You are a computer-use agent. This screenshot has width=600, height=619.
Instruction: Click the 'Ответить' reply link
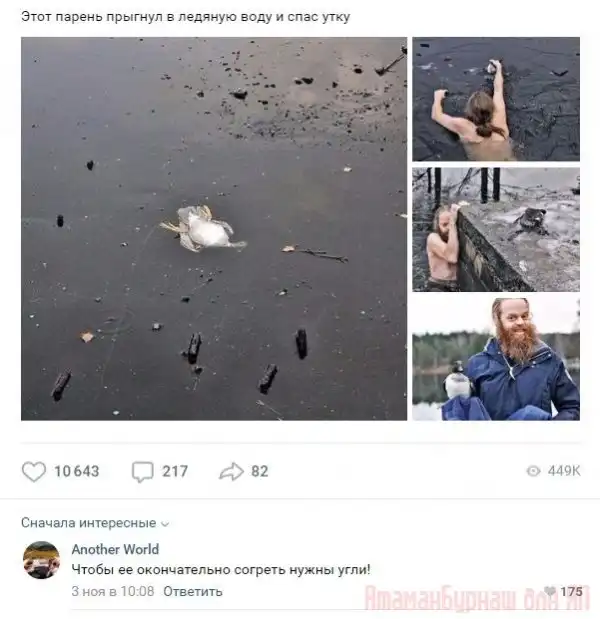(x=193, y=591)
